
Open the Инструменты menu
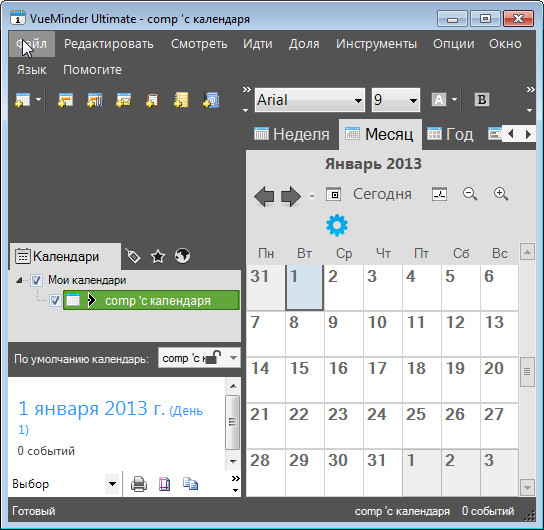(x=376, y=44)
